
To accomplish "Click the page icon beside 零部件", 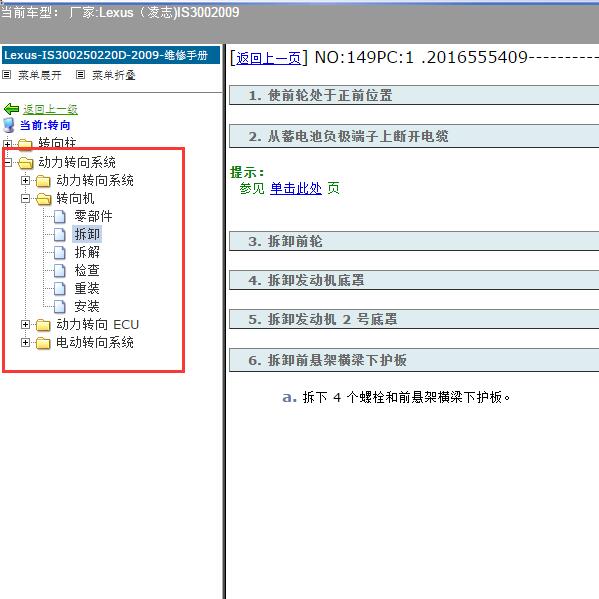I will pyautogui.click(x=59, y=217).
